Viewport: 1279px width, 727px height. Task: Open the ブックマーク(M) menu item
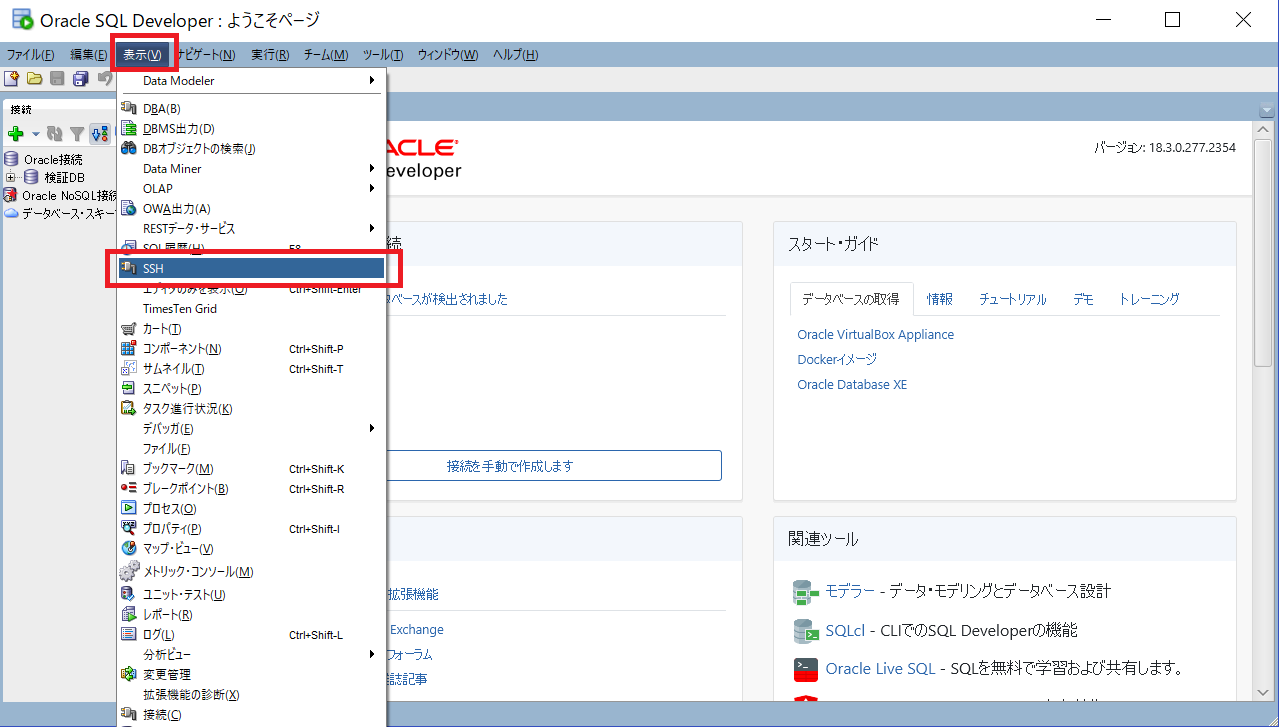pyautogui.click(x=251, y=468)
